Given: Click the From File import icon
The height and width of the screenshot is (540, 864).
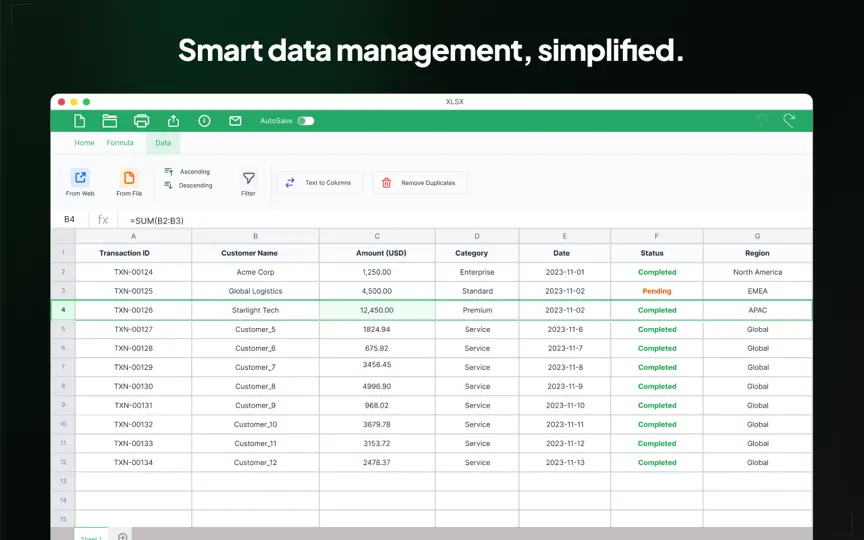Looking at the screenshot, I should 129,177.
